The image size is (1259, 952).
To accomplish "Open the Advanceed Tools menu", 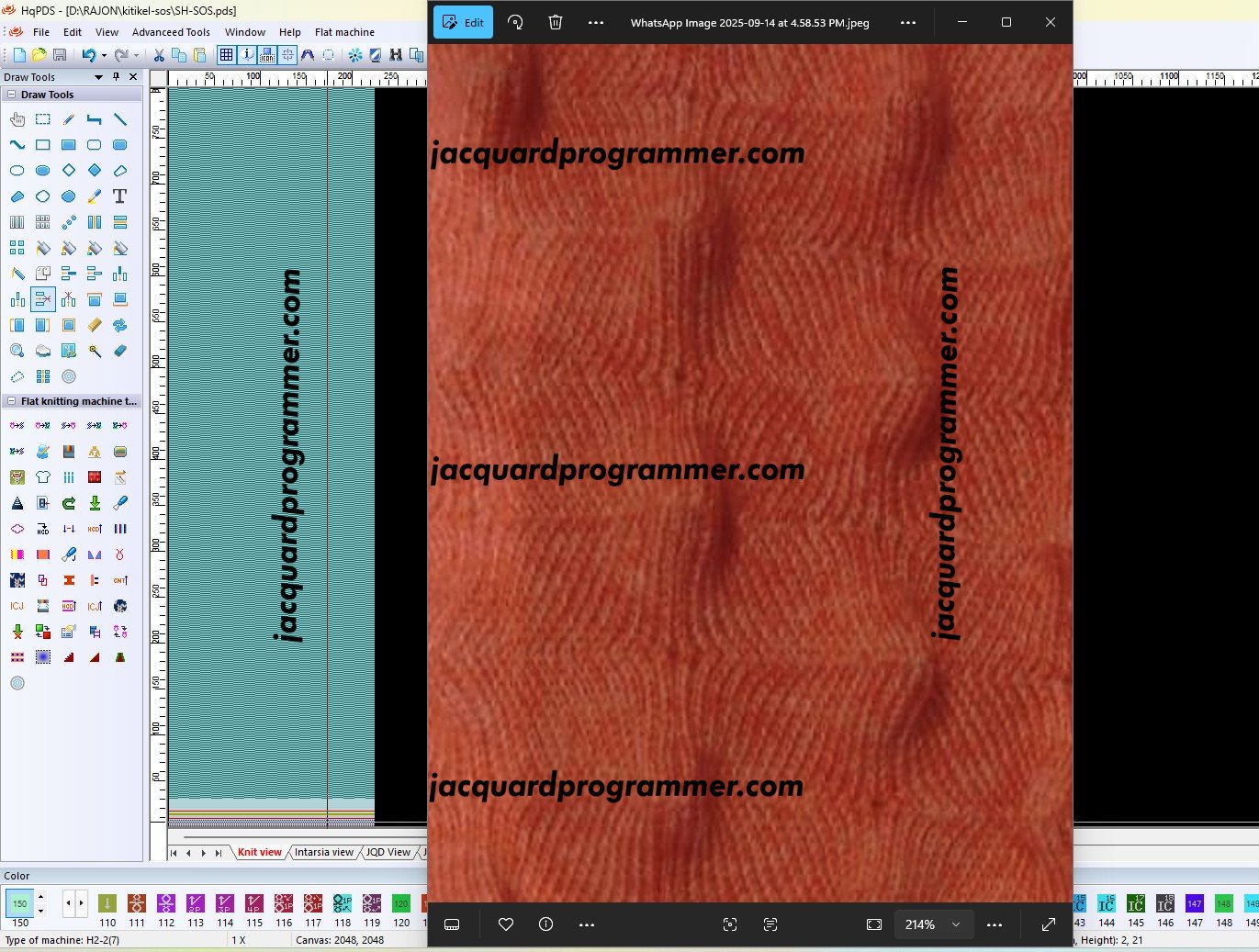I will [x=171, y=32].
